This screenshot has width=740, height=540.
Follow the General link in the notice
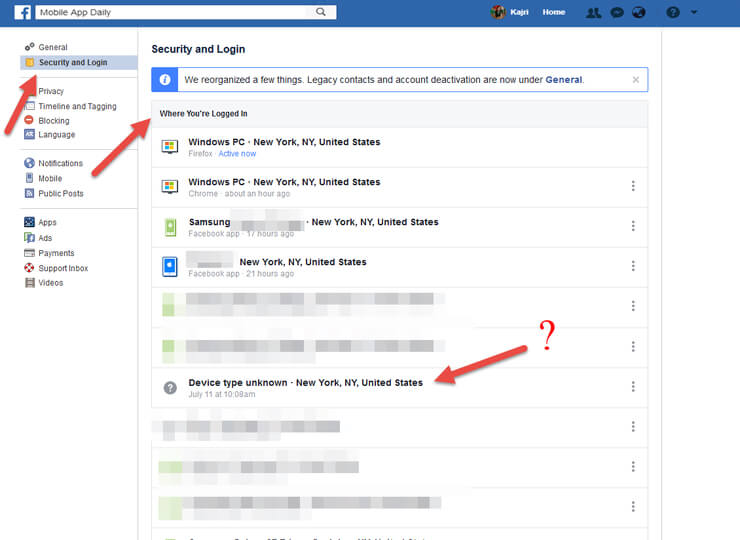(563, 80)
